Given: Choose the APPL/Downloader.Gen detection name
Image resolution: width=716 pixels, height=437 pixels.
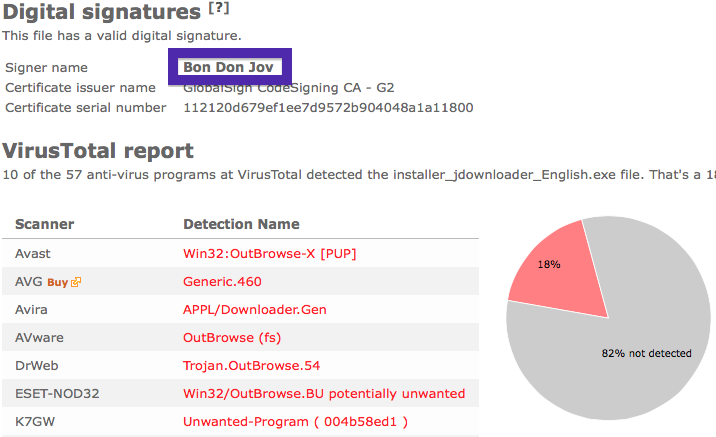Looking at the screenshot, I should [x=255, y=310].
